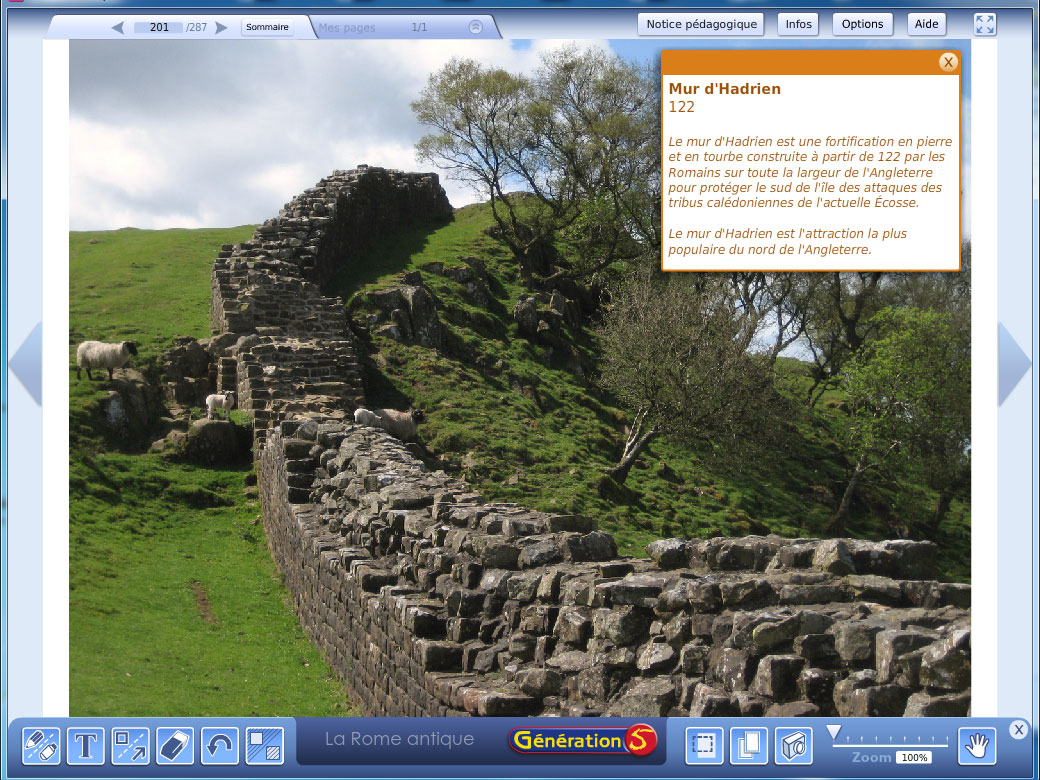Click the undo arrow icon
This screenshot has height=780, width=1040.
pyautogui.click(x=220, y=745)
